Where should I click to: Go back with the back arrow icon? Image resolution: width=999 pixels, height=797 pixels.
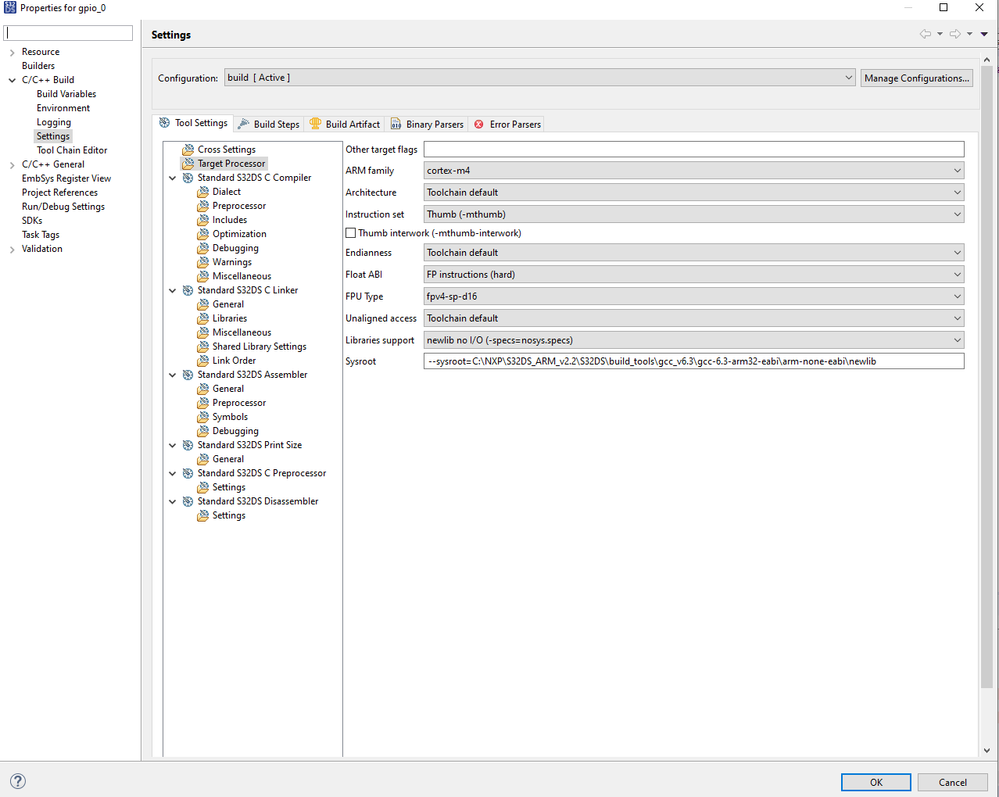pyautogui.click(x=925, y=34)
